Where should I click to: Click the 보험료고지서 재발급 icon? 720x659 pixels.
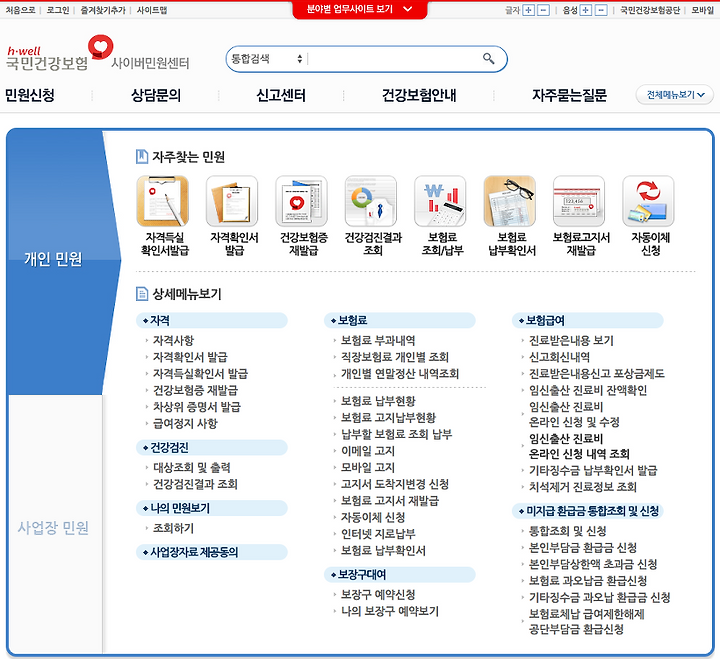tap(579, 201)
